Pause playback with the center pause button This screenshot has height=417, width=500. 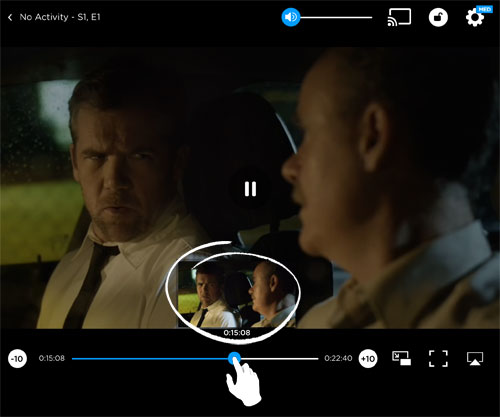[250, 189]
